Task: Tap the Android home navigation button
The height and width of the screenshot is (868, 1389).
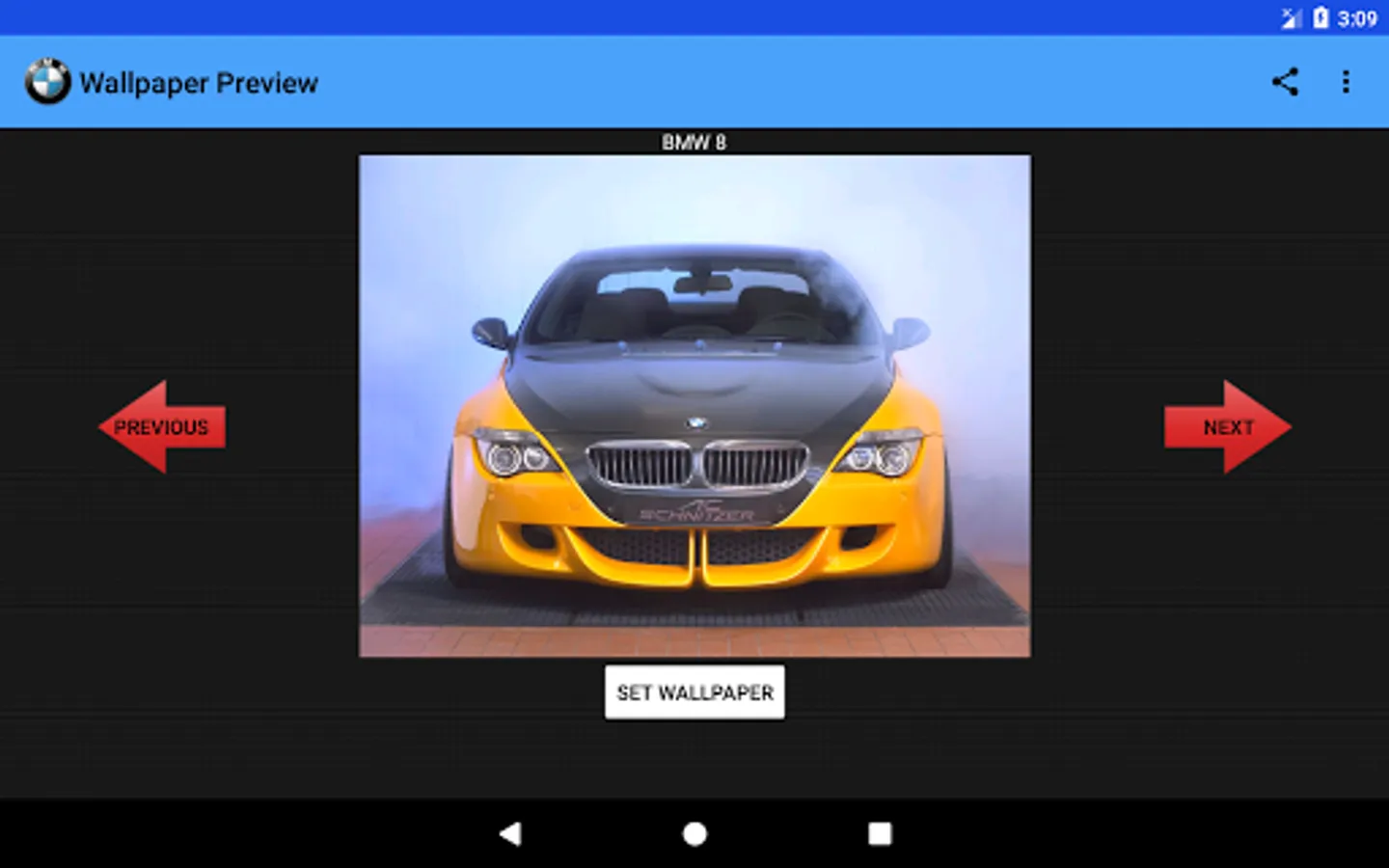Action: point(694,833)
